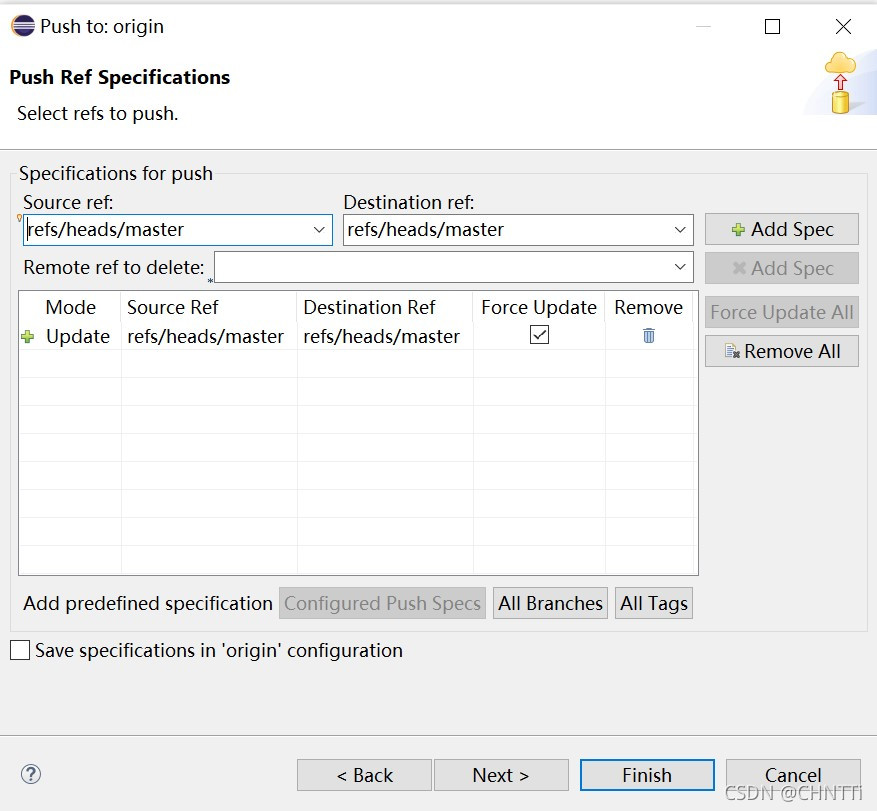Click the Eclipse icon in title bar
Viewport: 877px width, 811px height.
(22, 27)
